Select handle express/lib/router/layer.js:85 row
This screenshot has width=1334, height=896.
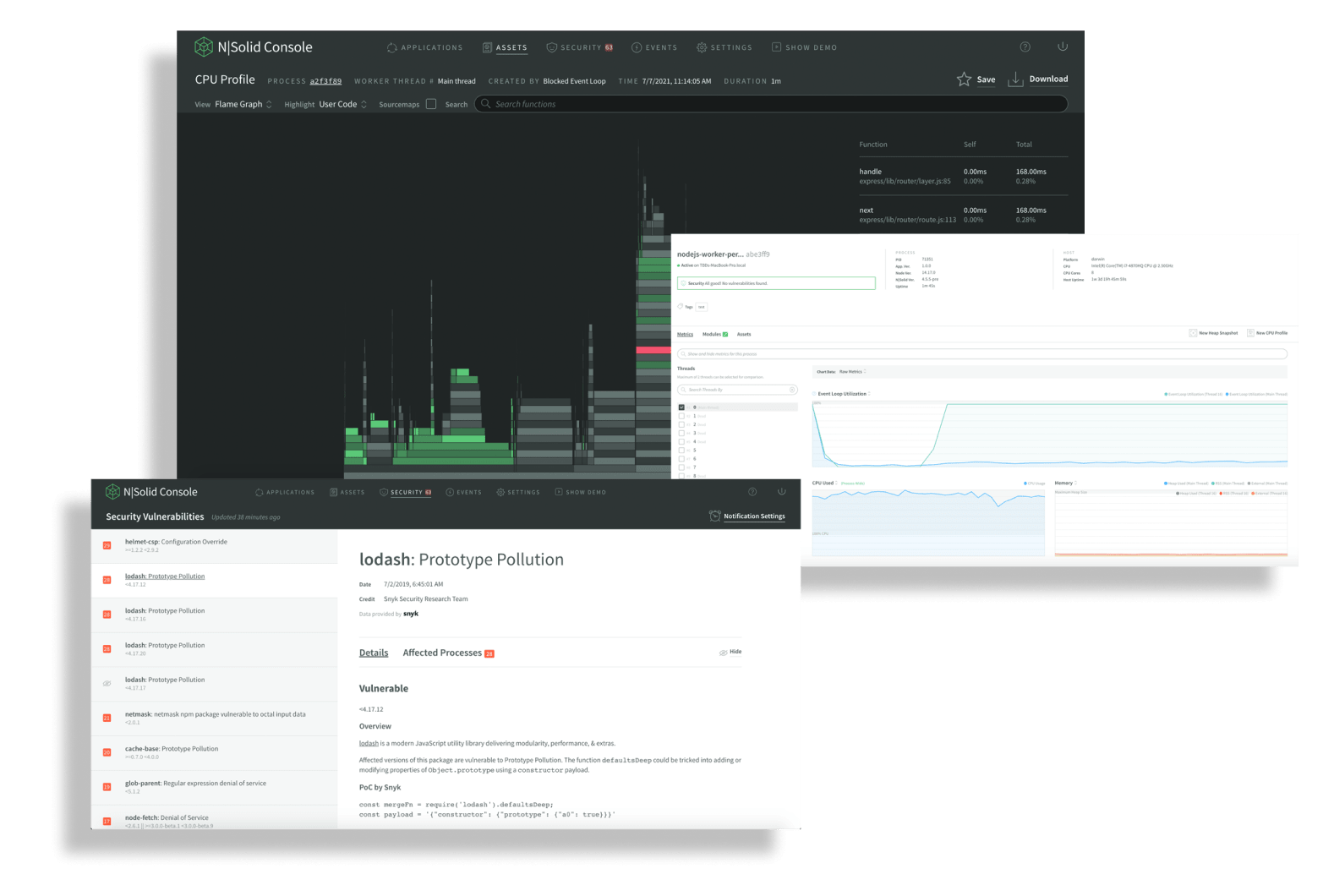pyautogui.click(x=963, y=176)
